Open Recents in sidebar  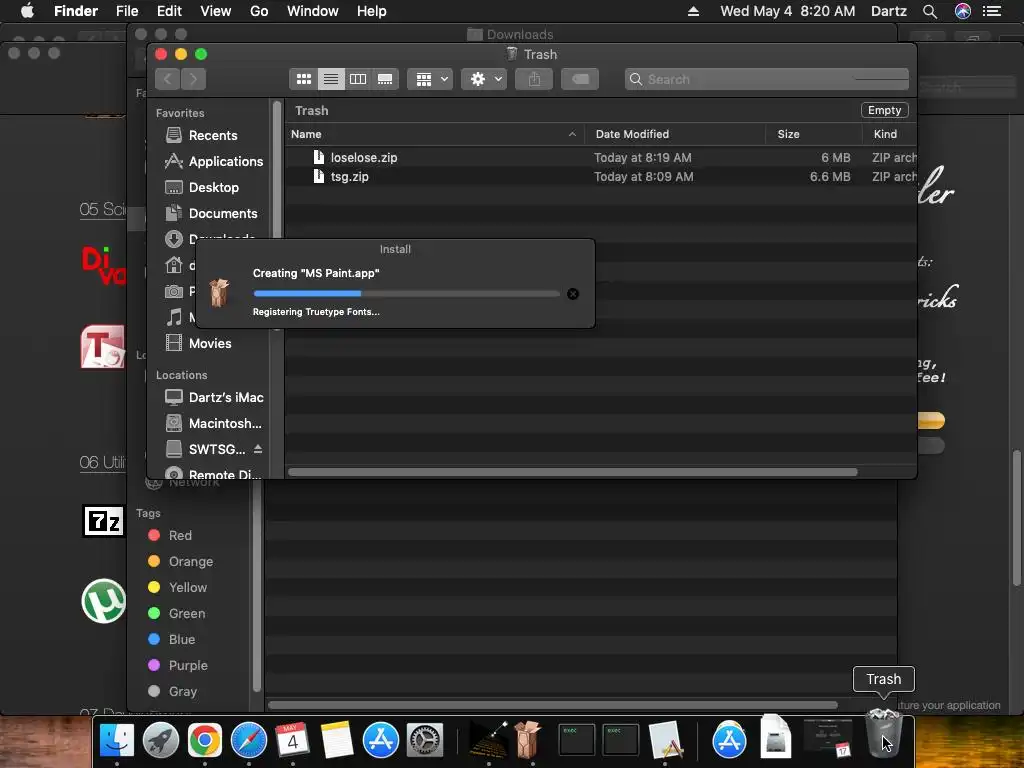(x=213, y=135)
